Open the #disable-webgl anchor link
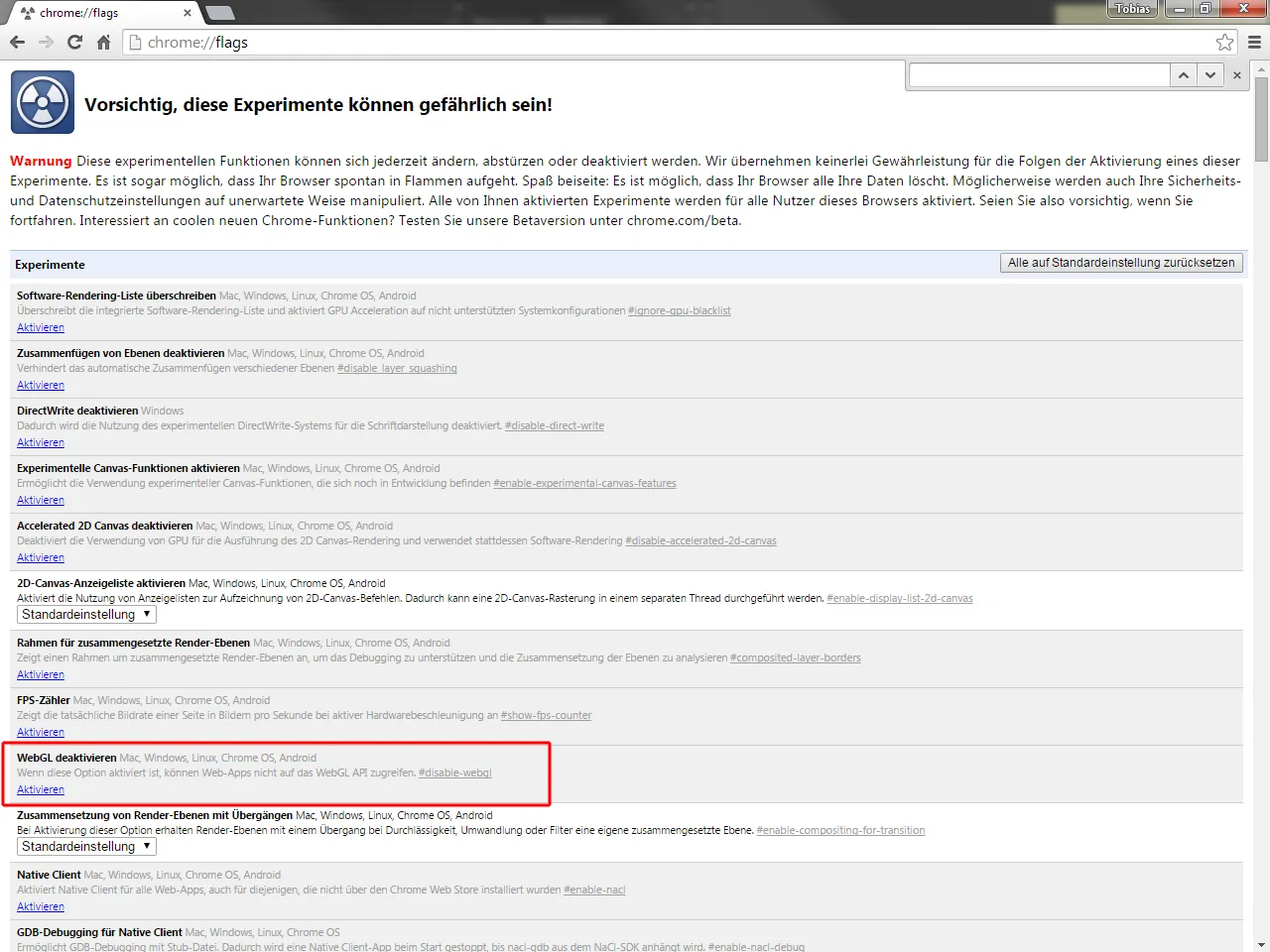Screen dimensions: 1270x952 click(x=455, y=773)
